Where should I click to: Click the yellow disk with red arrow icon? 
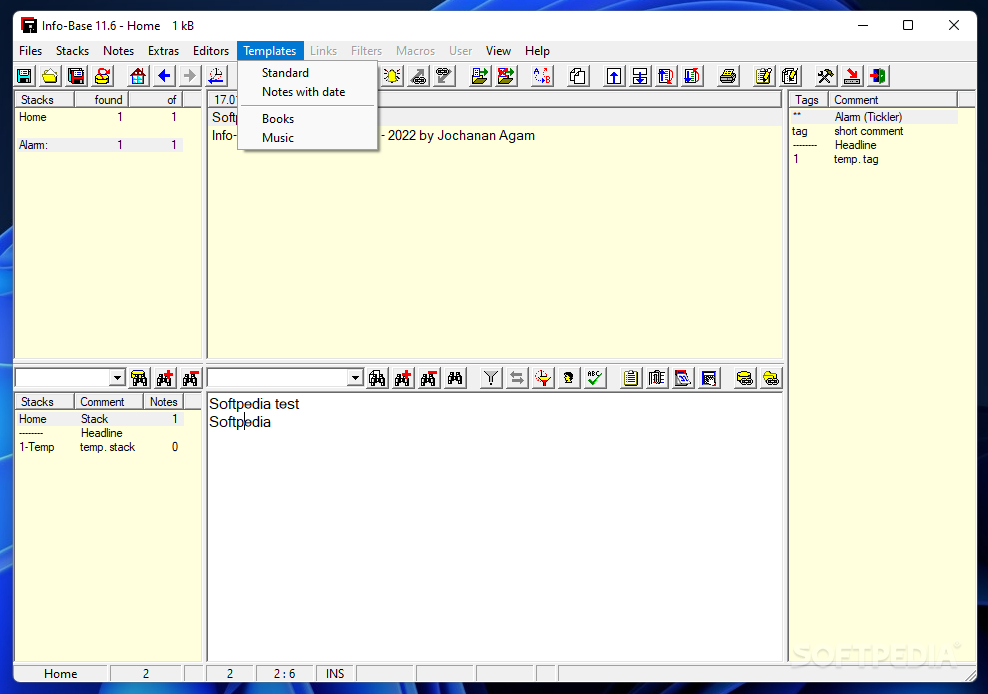click(103, 76)
